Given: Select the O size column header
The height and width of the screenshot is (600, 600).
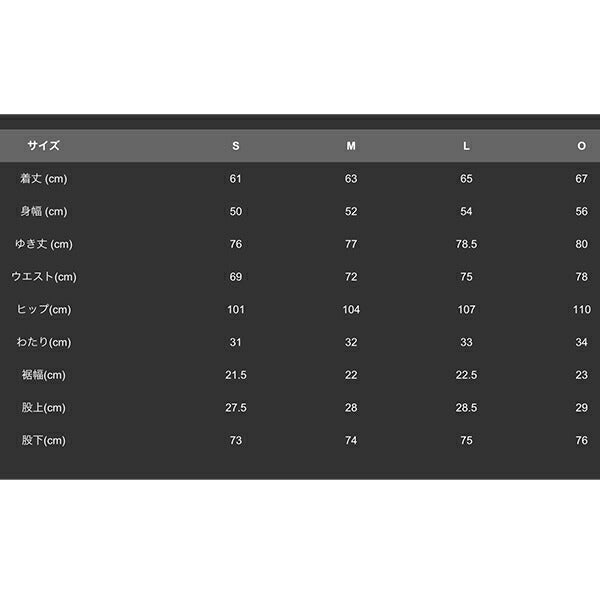Looking at the screenshot, I should click(x=581, y=146).
